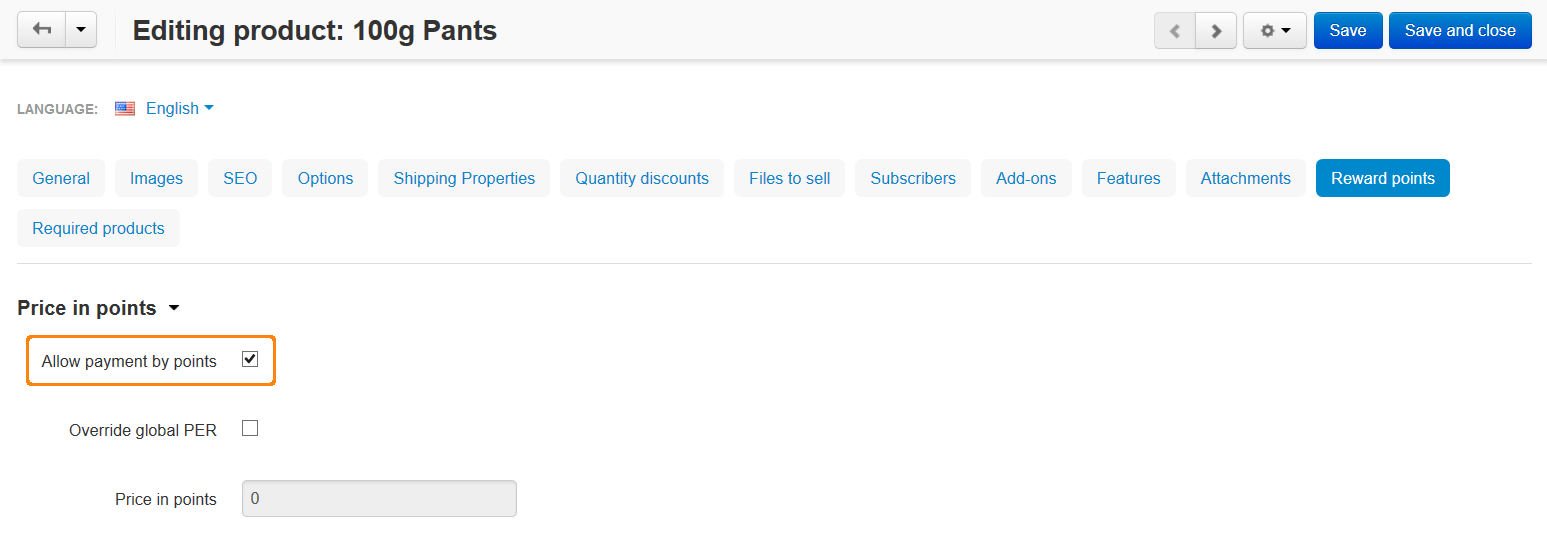The width and height of the screenshot is (1547, 552).
Task: Go to the Add-ons tab
Action: 1026,178
